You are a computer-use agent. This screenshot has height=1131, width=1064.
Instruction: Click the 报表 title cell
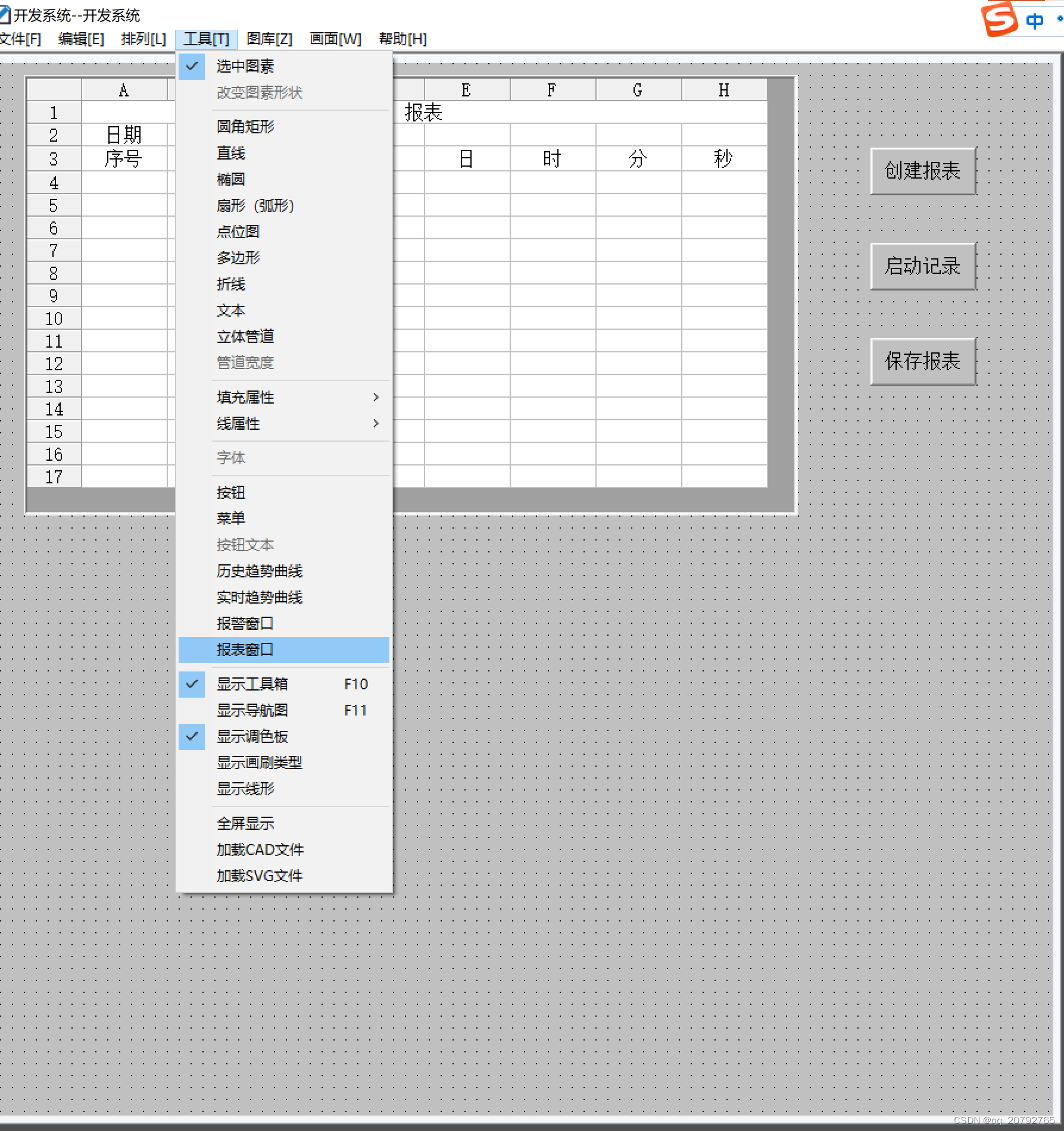(424, 113)
